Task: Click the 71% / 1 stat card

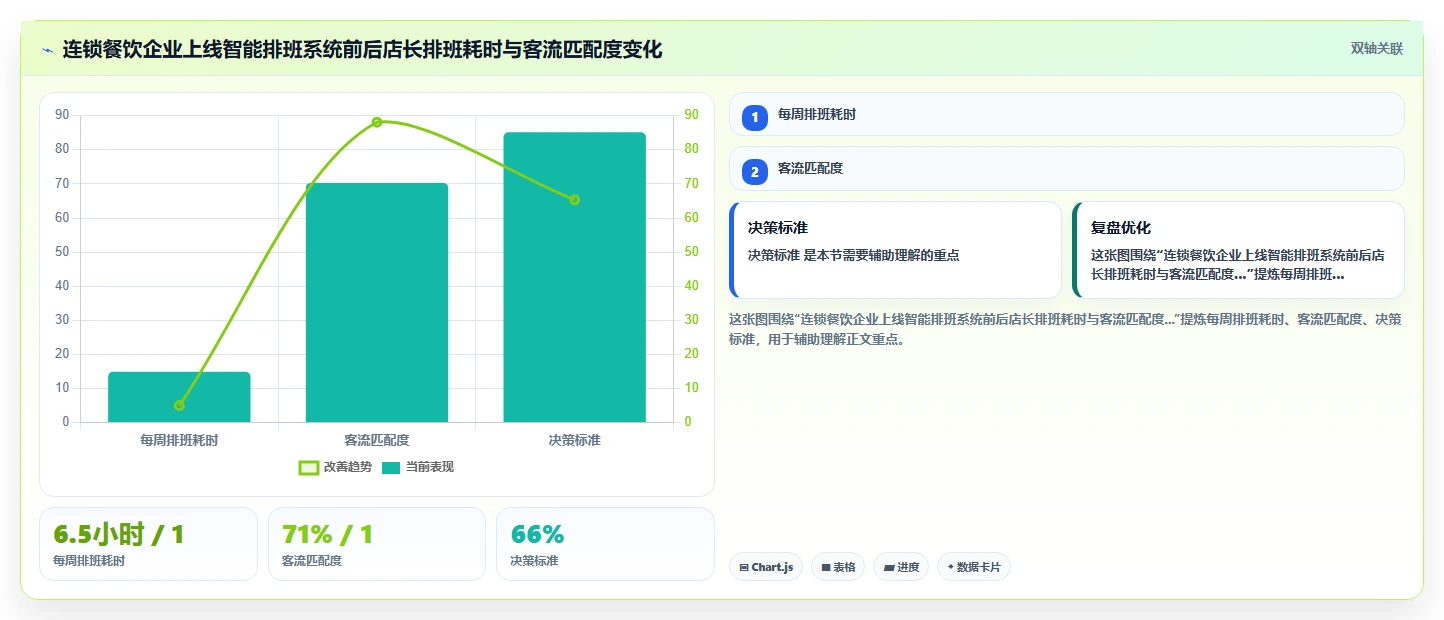Action: click(377, 544)
